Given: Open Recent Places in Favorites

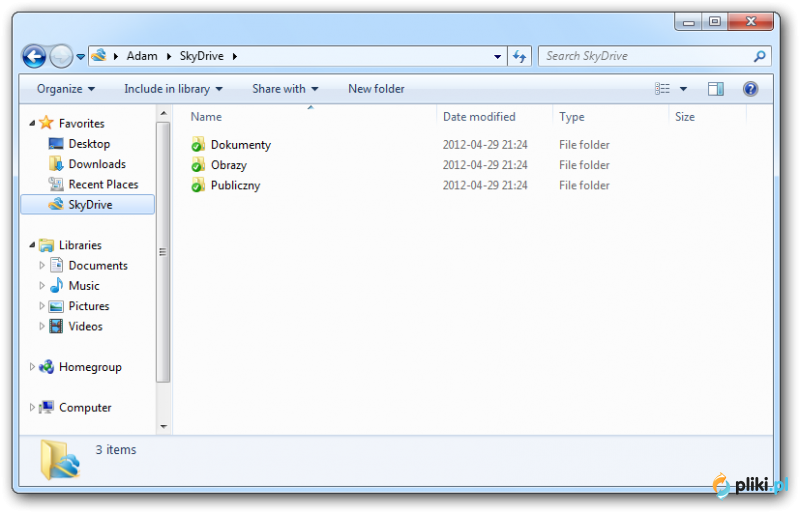Looking at the screenshot, I should coord(104,185).
